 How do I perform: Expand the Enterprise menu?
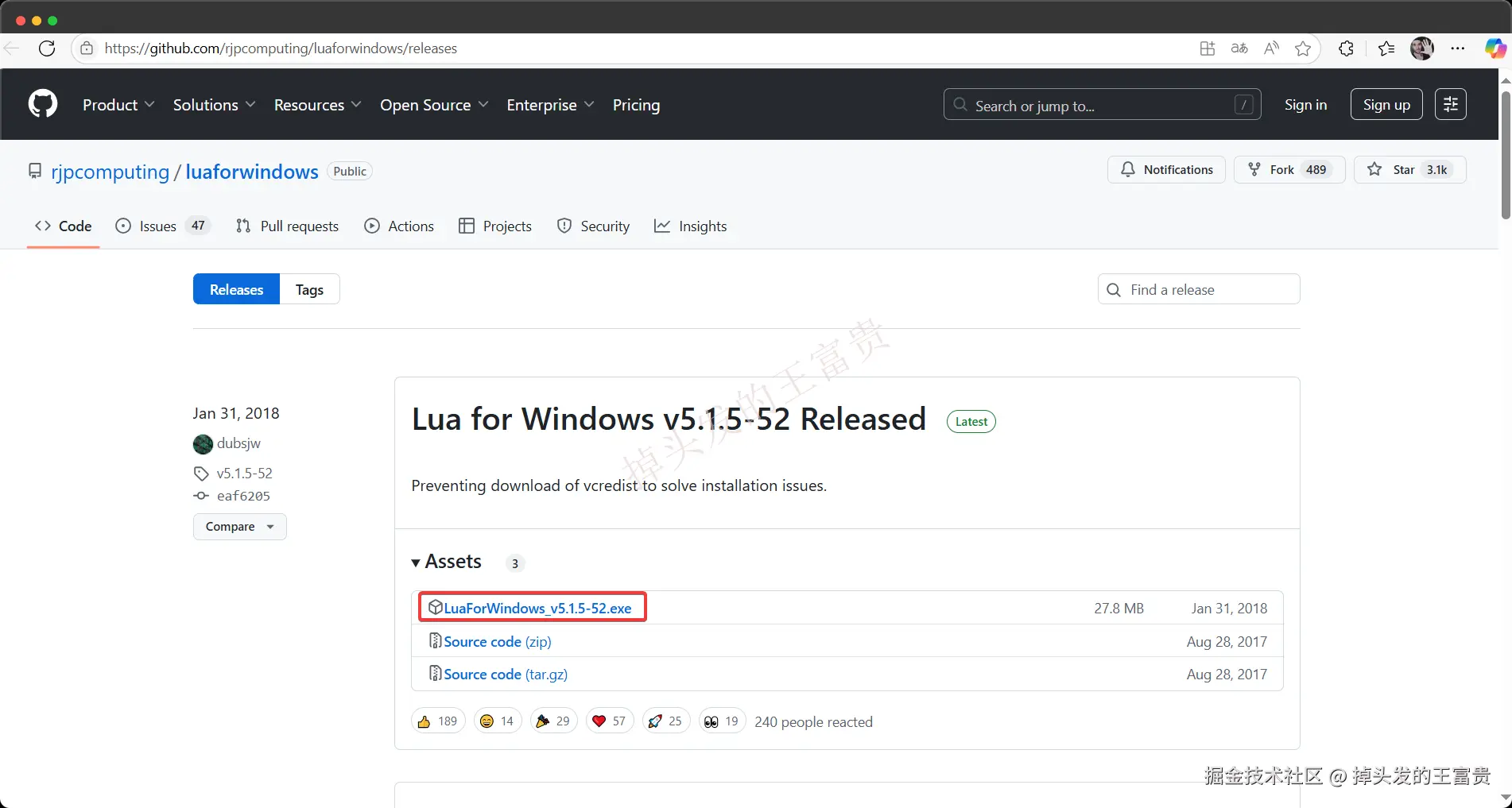coord(550,105)
